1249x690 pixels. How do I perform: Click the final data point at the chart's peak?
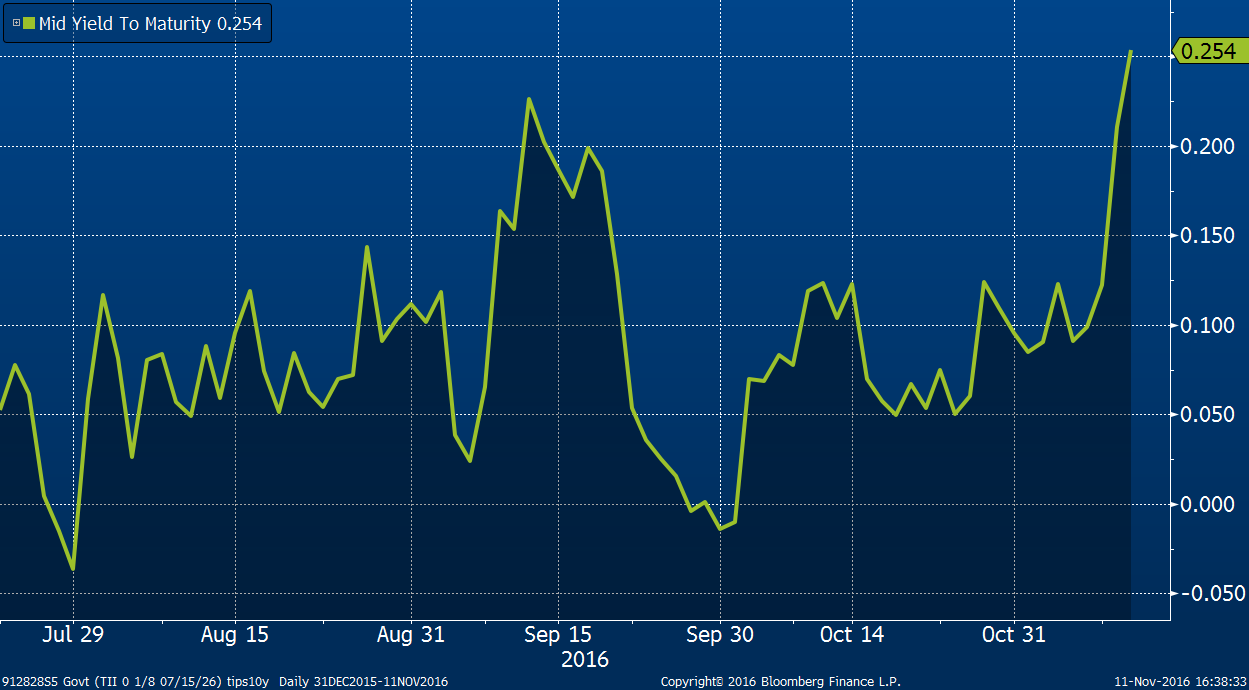[1130, 51]
